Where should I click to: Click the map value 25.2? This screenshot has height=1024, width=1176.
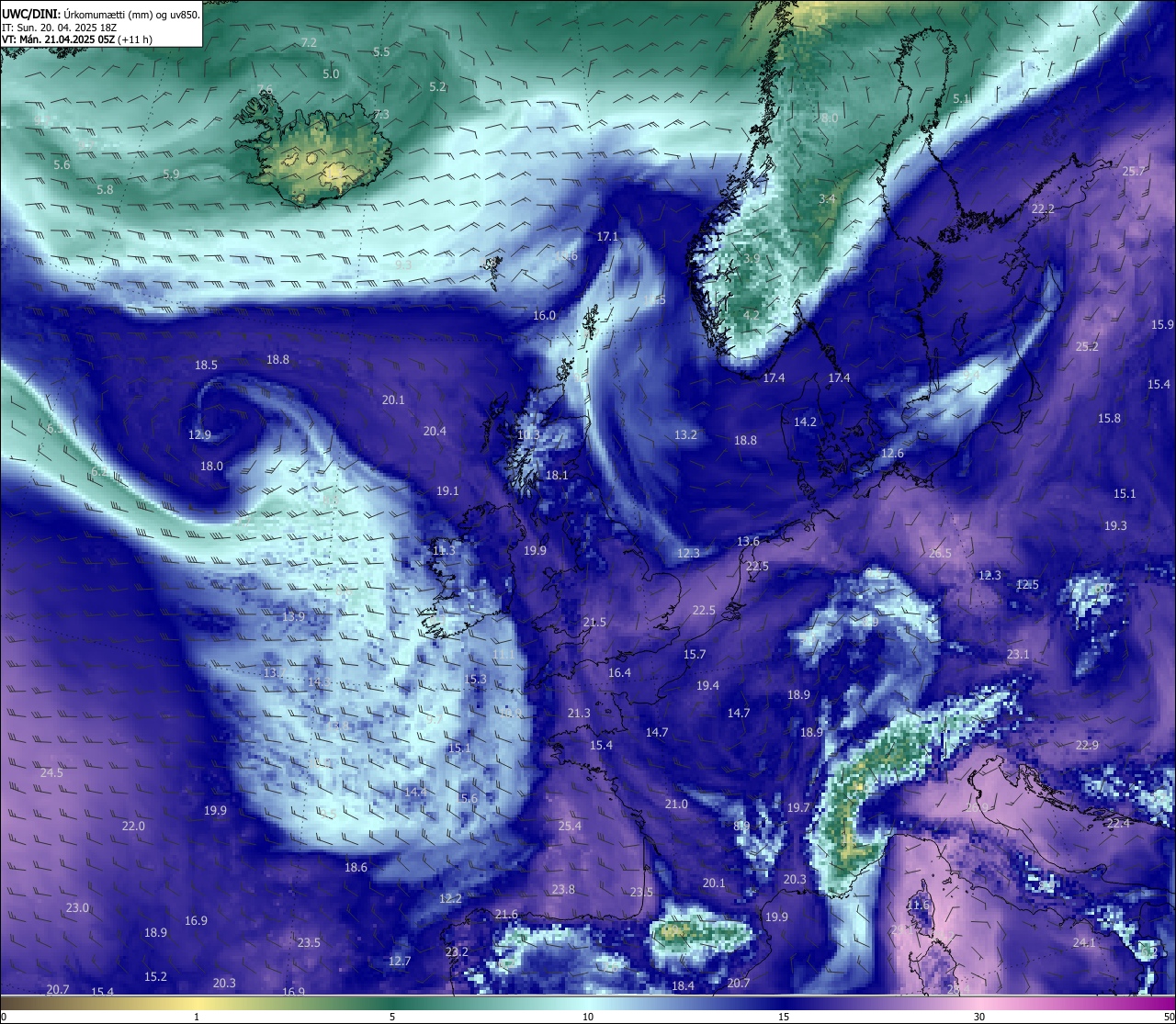click(x=1087, y=347)
